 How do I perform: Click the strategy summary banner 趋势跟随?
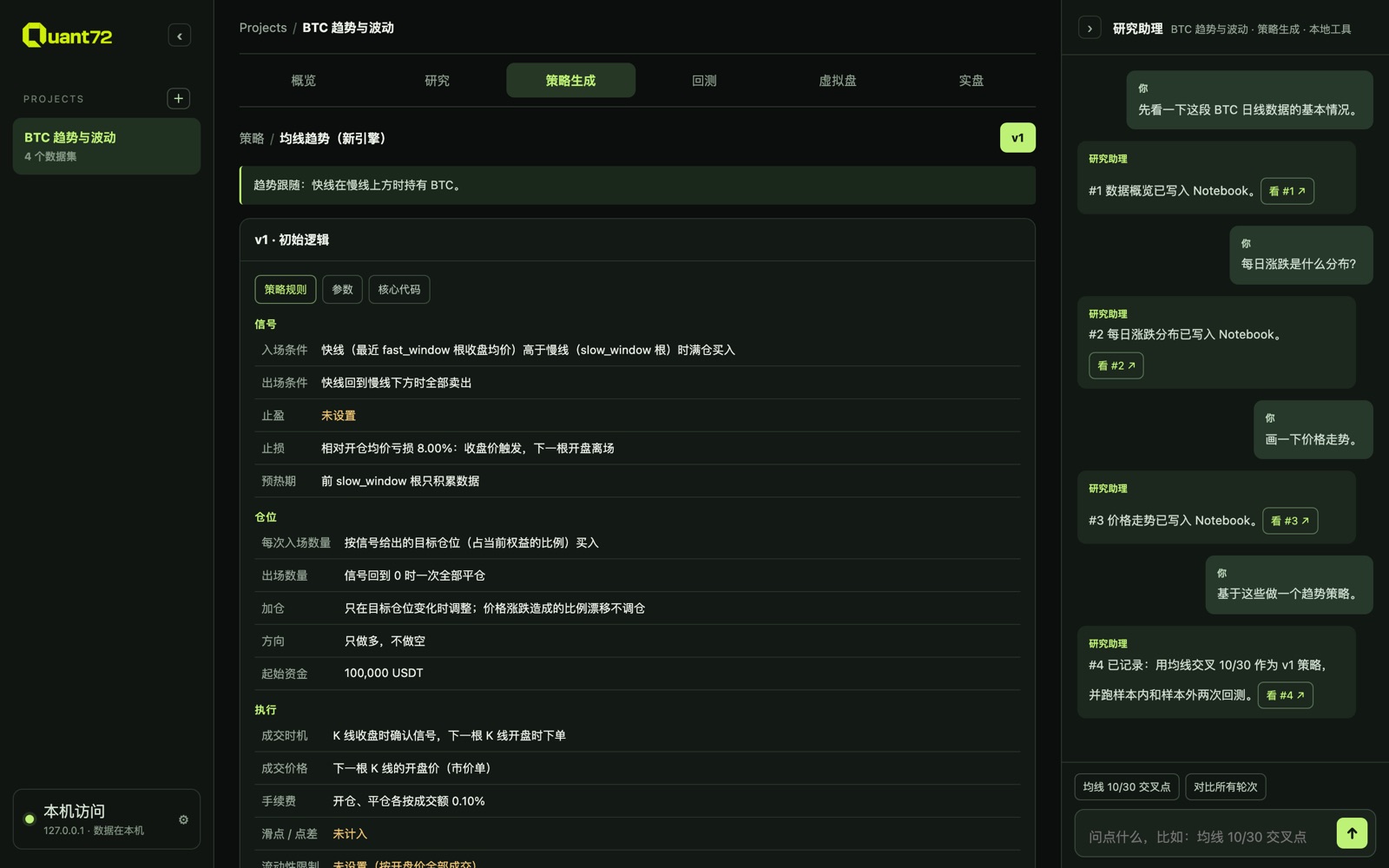tap(637, 185)
